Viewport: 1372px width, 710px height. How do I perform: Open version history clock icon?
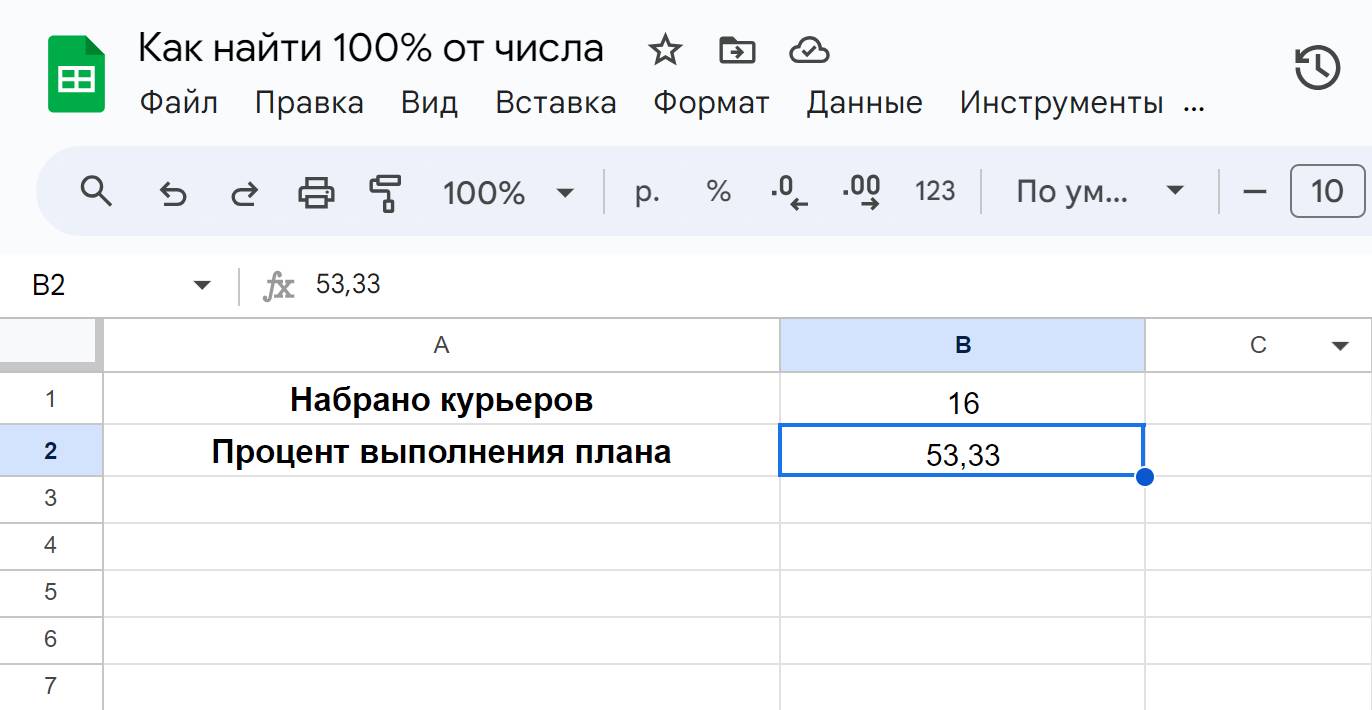1318,69
